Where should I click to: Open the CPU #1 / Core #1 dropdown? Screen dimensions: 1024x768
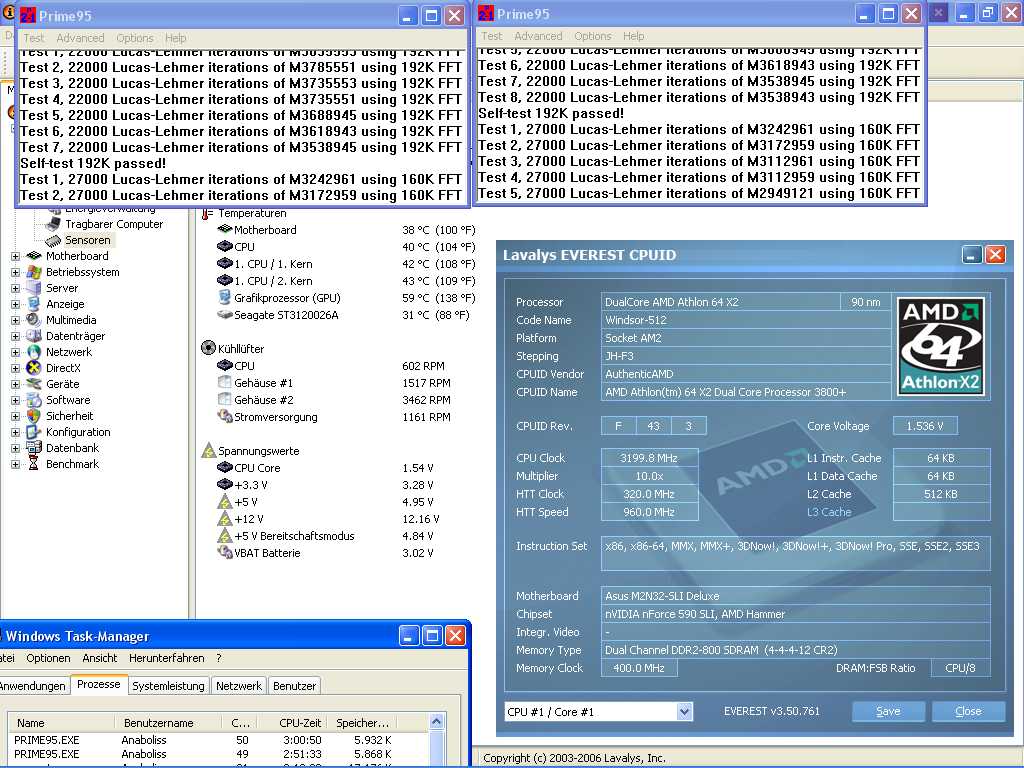(684, 712)
